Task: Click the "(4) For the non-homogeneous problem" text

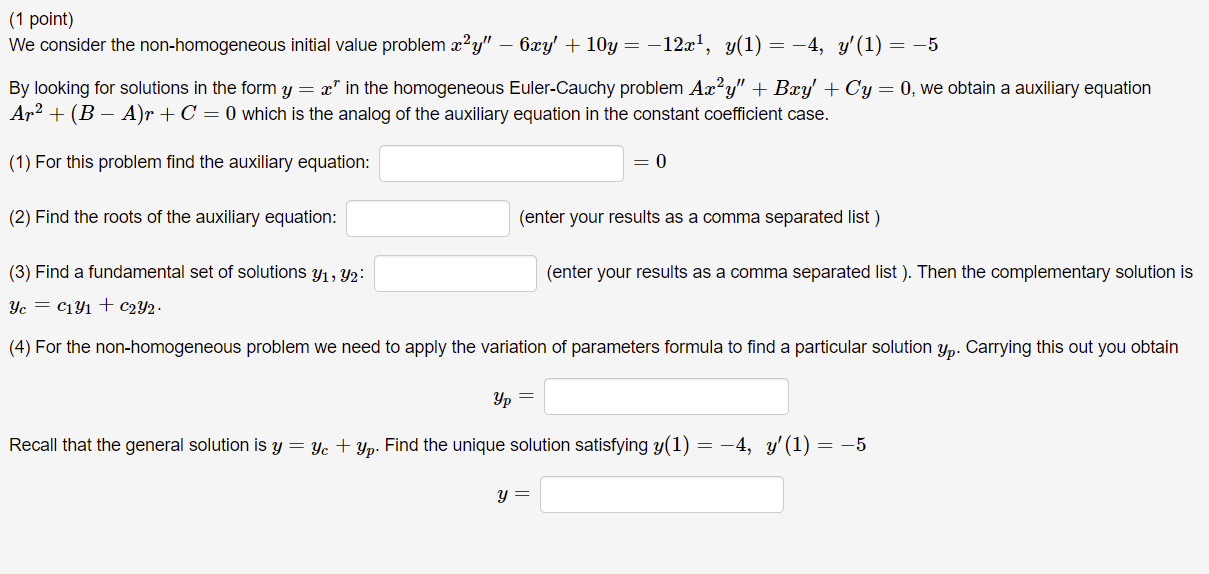Action: pyautogui.click(x=593, y=348)
